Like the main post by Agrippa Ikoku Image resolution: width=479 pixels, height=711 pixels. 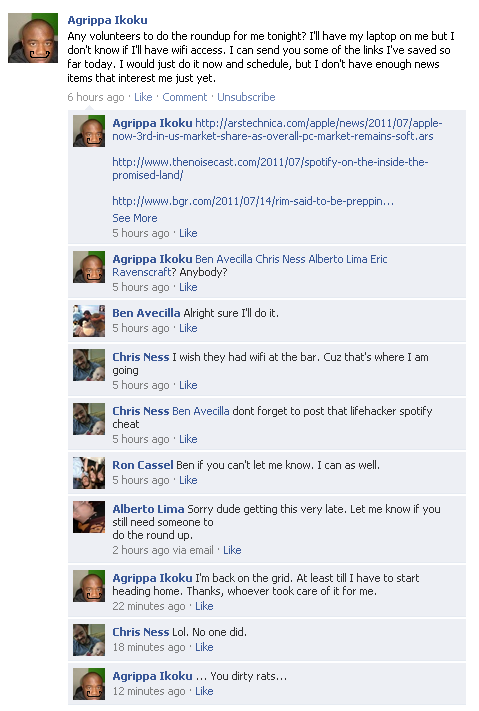click(x=143, y=97)
